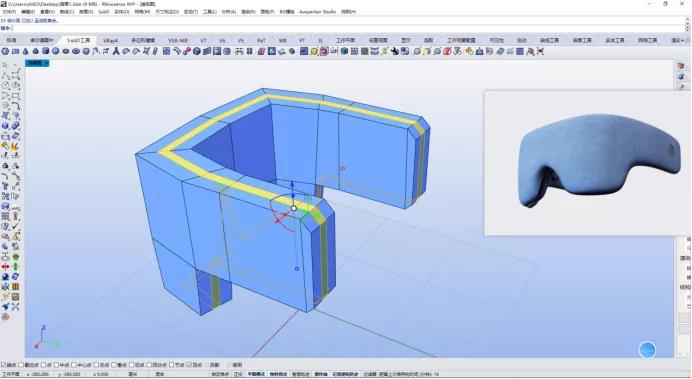
Task: Click the command prompt input field
Action: 344,28
